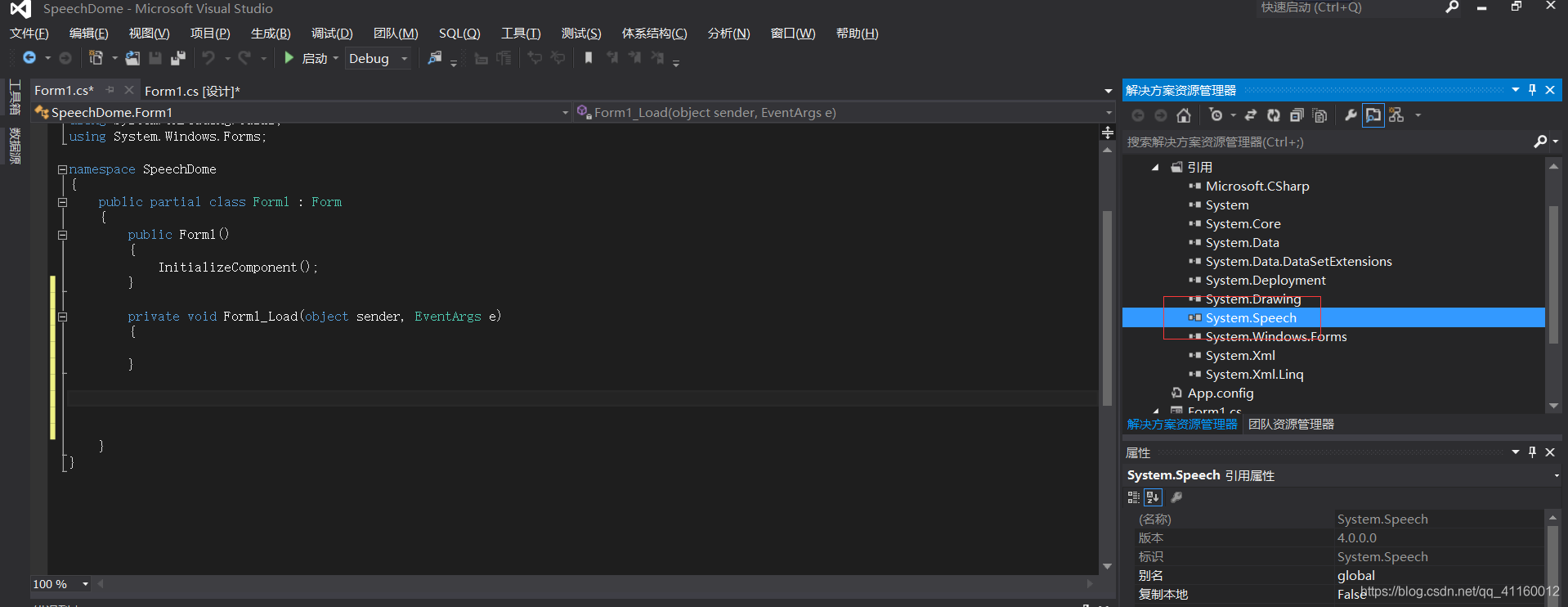Click the Navigate Backward arrow in main toolbar

coord(29,58)
